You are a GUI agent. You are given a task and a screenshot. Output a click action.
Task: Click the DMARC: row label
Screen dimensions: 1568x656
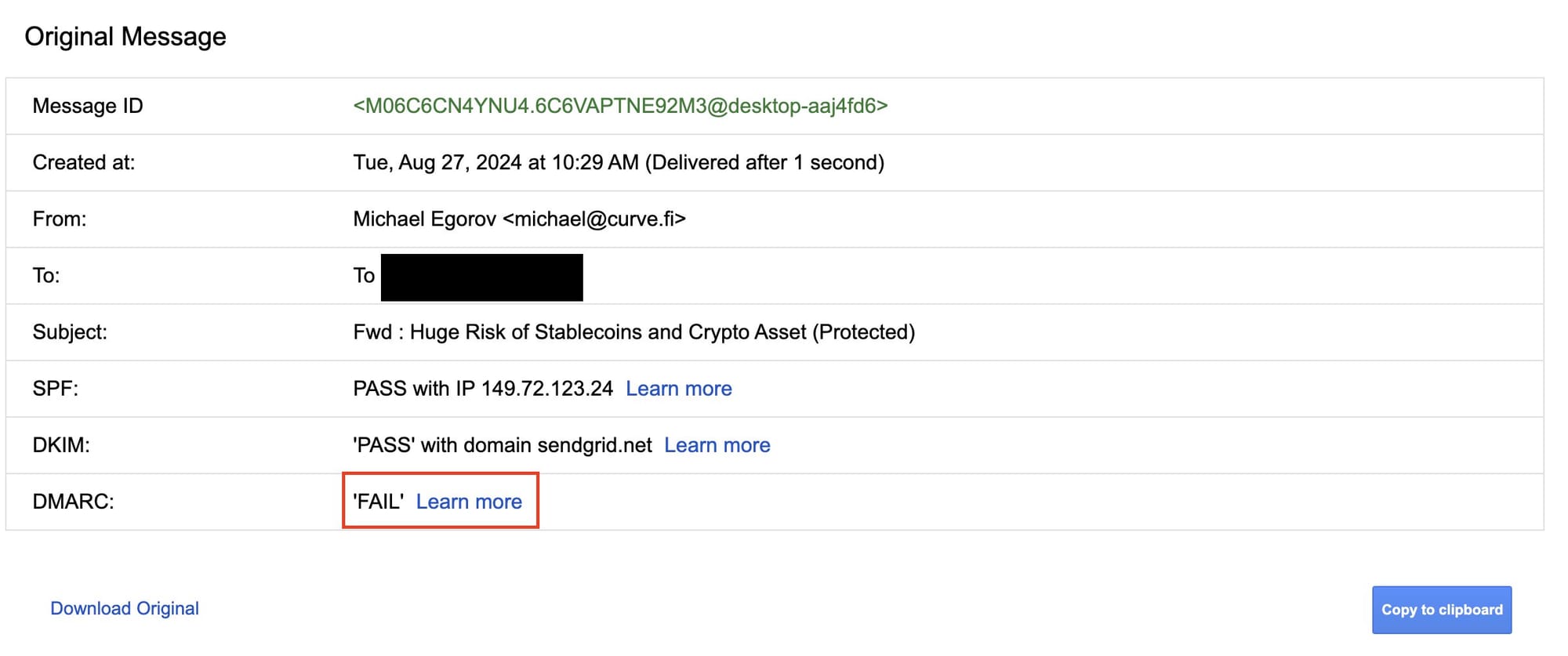tap(73, 502)
